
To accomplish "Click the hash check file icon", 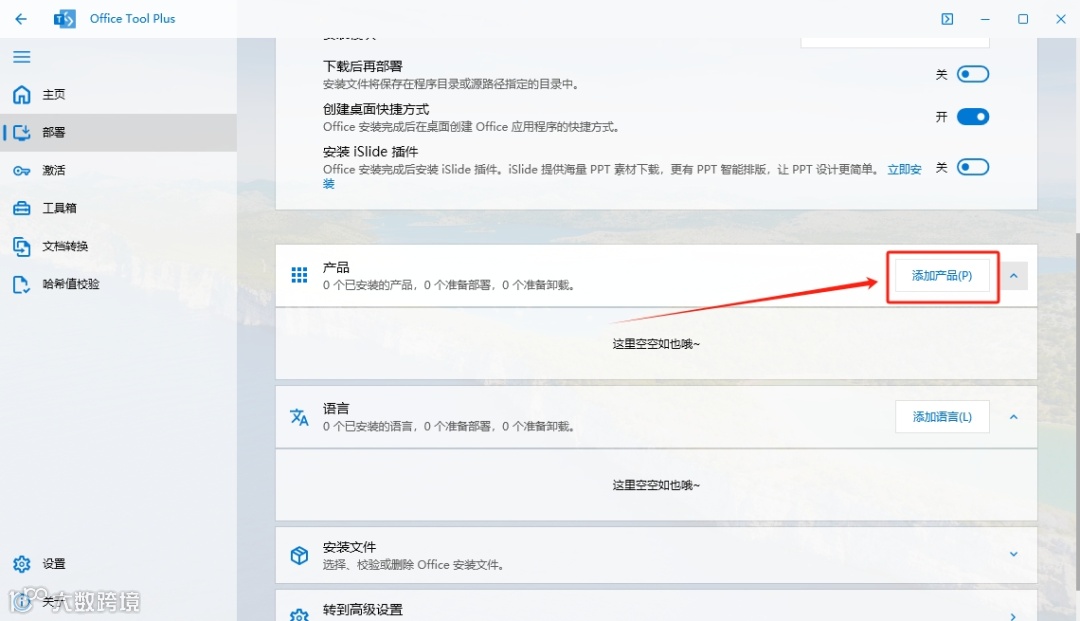I will point(21,284).
